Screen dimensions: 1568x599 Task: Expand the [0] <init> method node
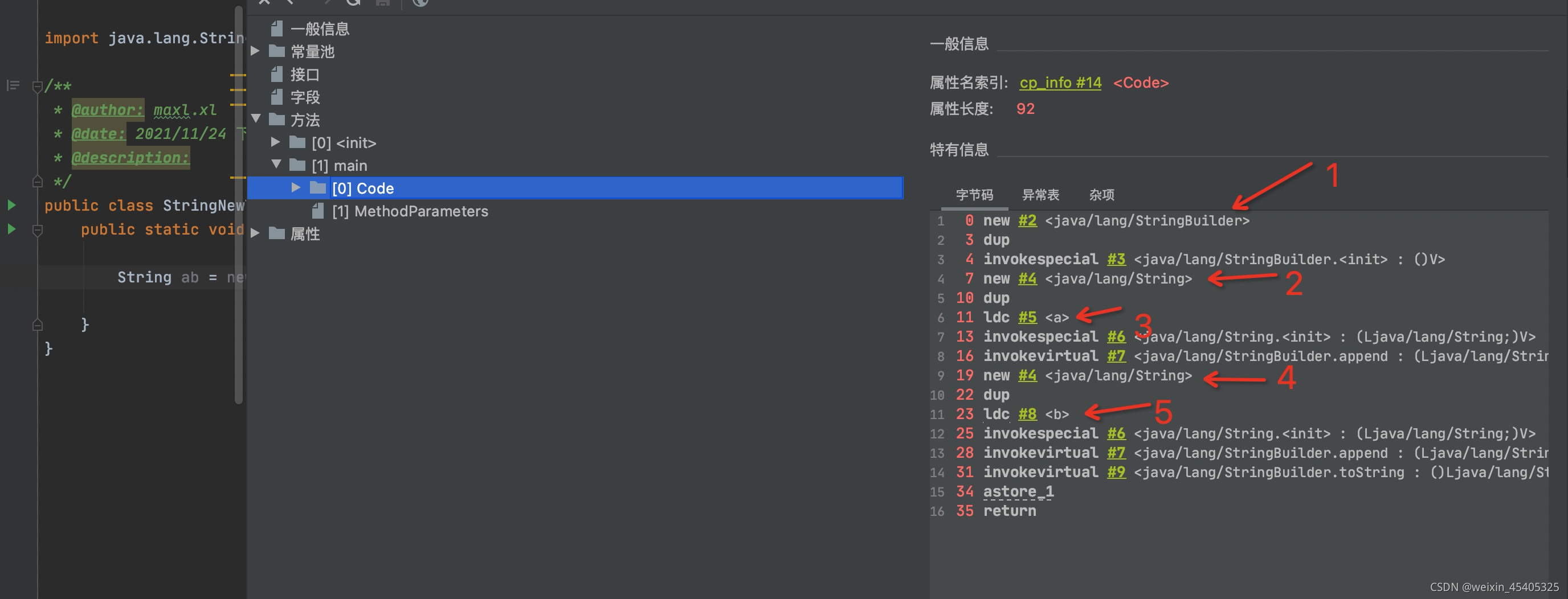[x=275, y=142]
